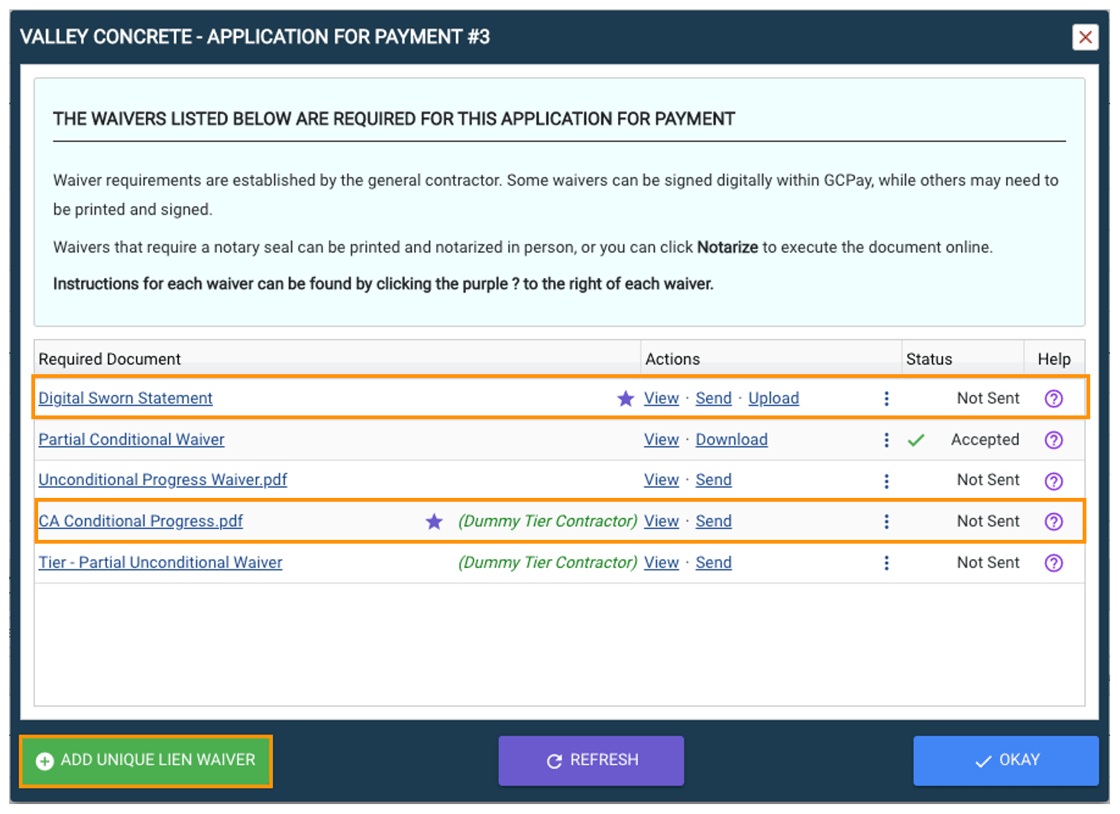Viewport: 1120px width, 814px height.
Task: Open help for the Digital Sworn Statement waiver
Action: (1054, 398)
